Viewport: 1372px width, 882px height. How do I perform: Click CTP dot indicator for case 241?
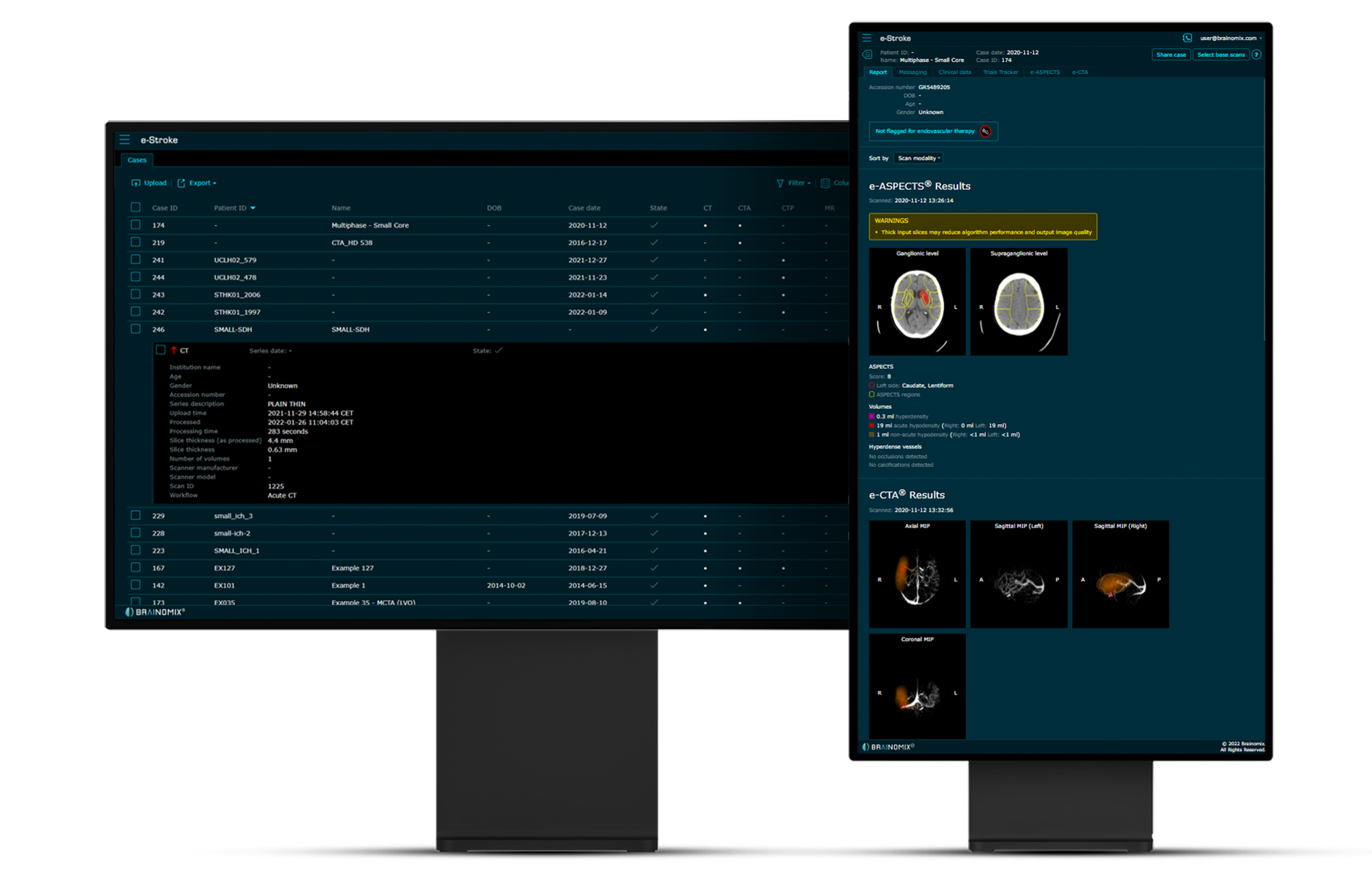coord(783,261)
